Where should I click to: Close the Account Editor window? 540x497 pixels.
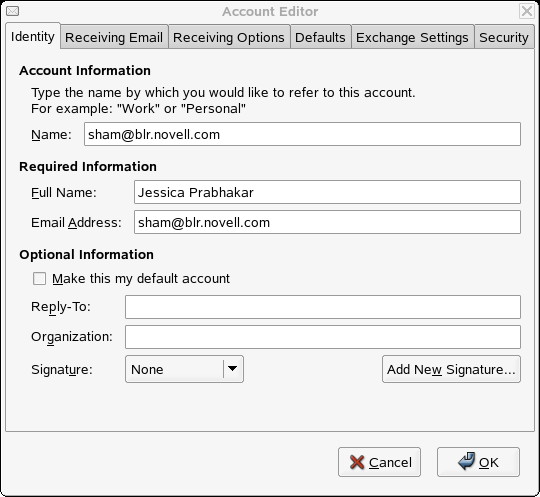pyautogui.click(x=527, y=11)
